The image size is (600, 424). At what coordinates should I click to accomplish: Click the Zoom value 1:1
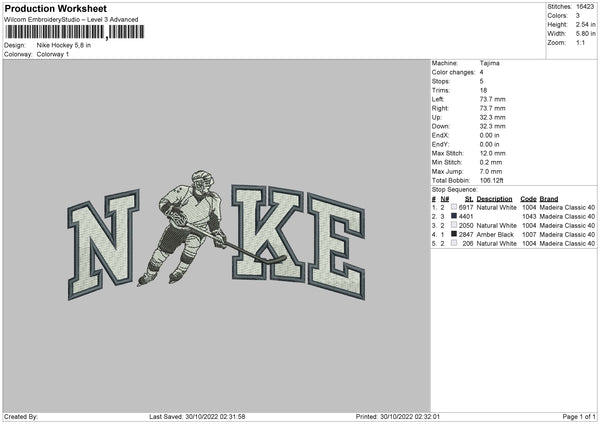[580, 43]
